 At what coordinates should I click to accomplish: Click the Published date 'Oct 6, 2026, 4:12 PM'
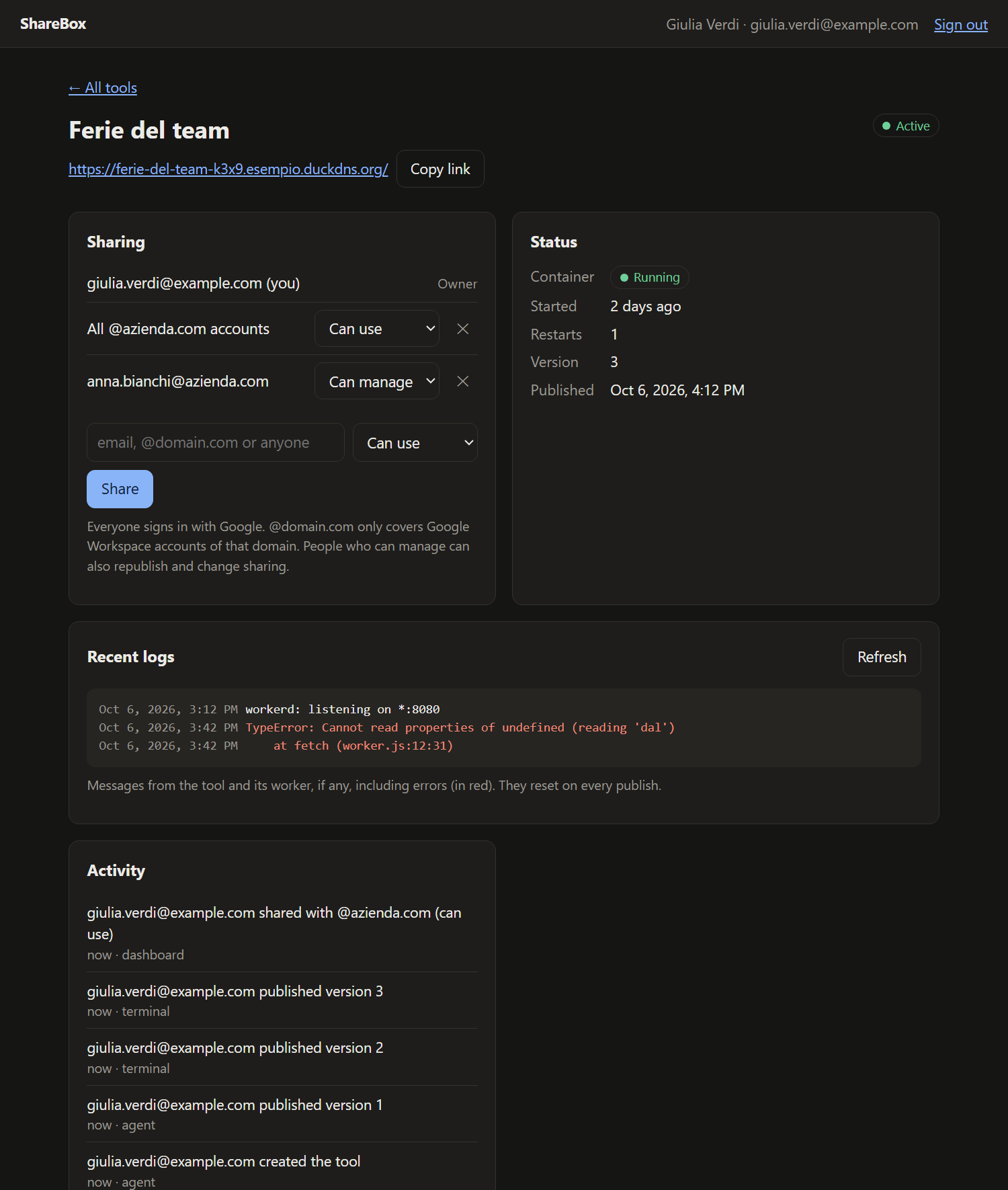click(x=677, y=390)
